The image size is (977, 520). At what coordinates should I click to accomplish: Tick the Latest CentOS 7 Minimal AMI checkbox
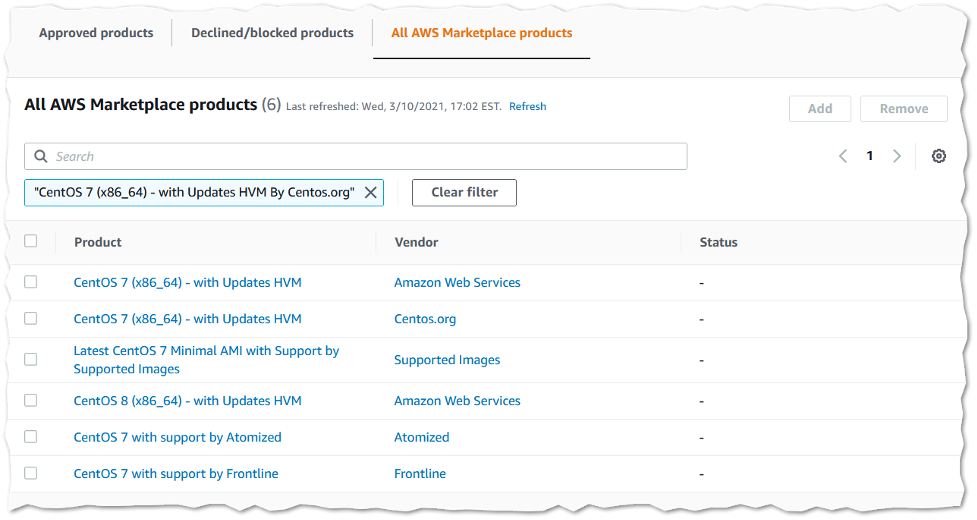click(31, 359)
